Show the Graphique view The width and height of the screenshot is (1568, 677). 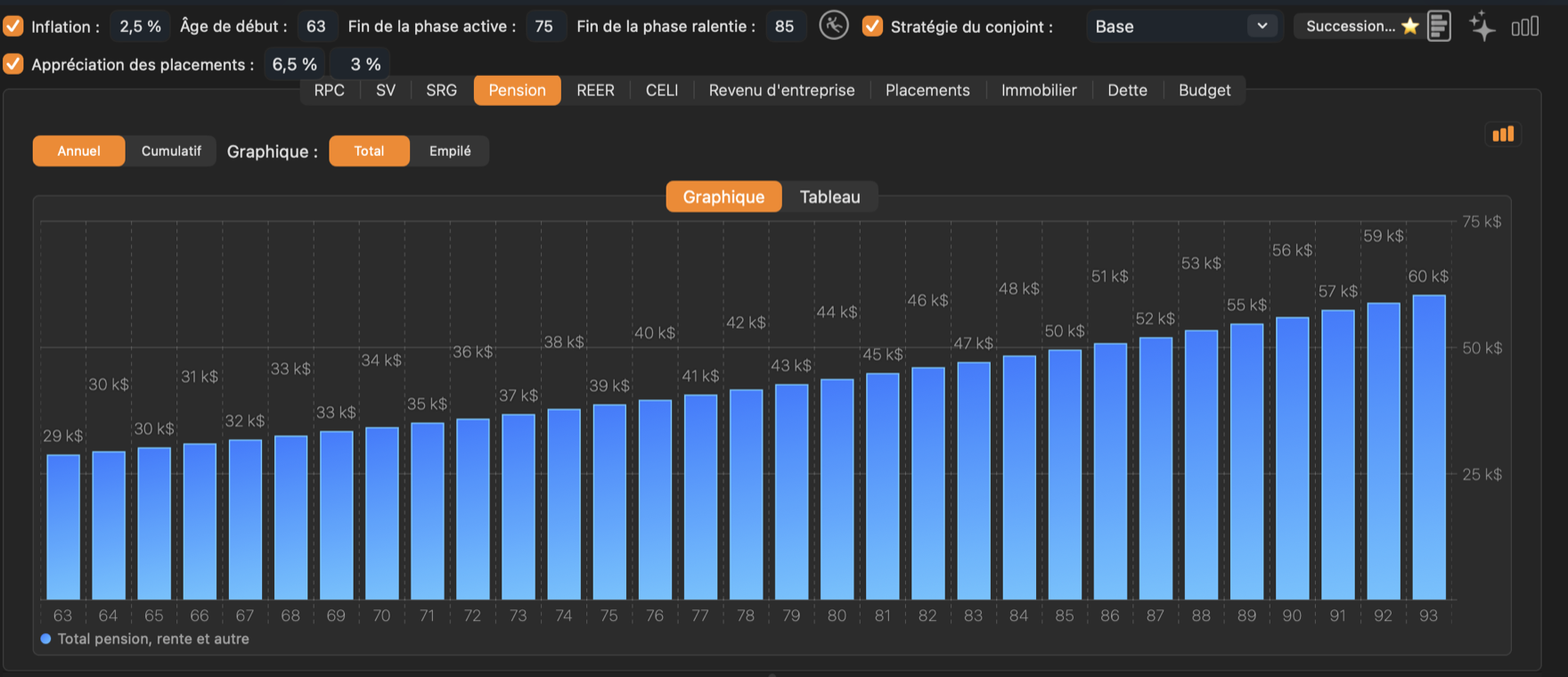tap(723, 197)
